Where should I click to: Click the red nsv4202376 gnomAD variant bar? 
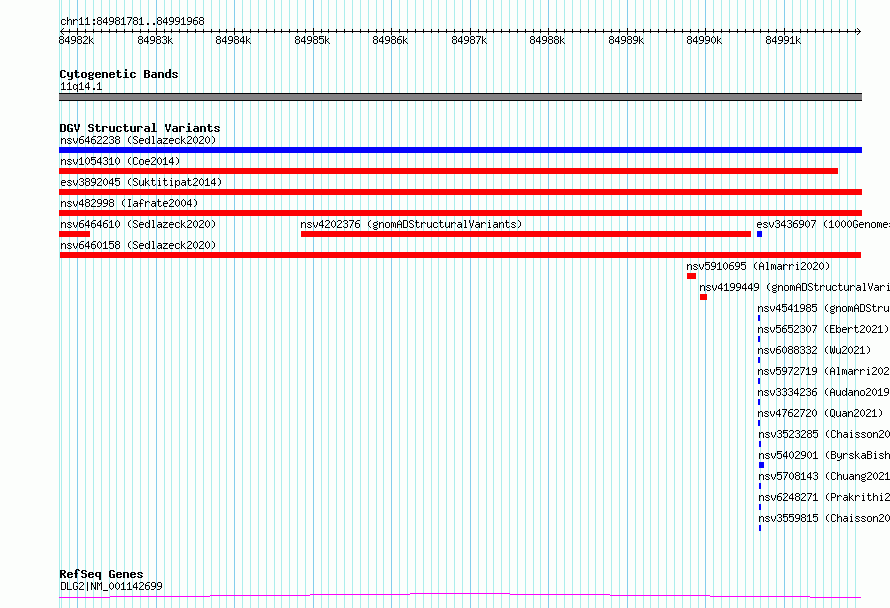click(x=526, y=234)
